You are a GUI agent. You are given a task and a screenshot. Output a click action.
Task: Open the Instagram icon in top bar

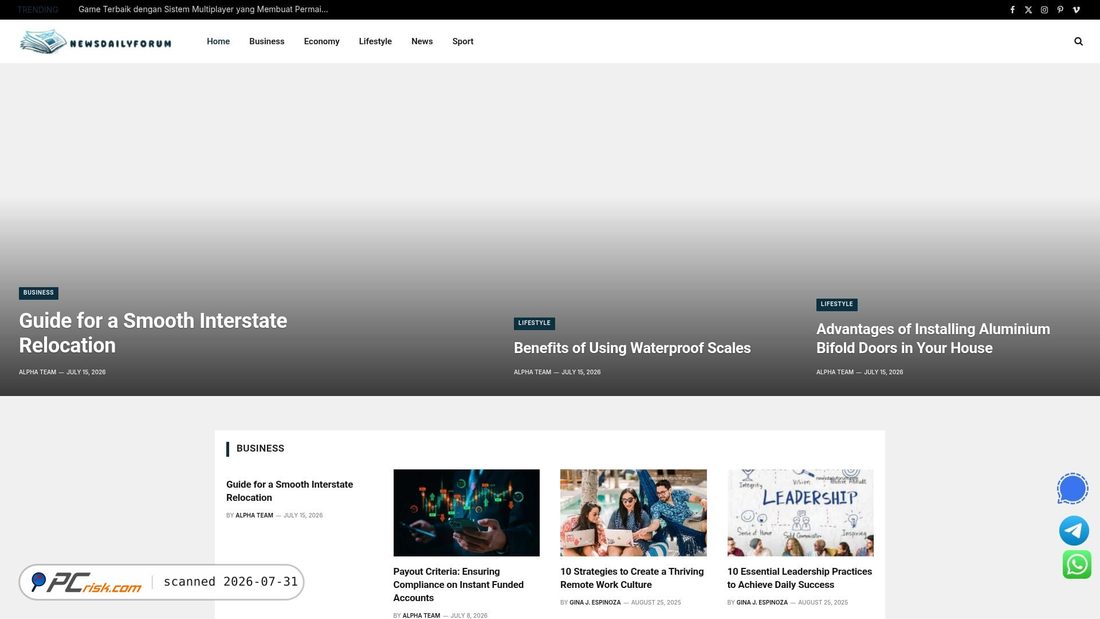pyautogui.click(x=1044, y=10)
